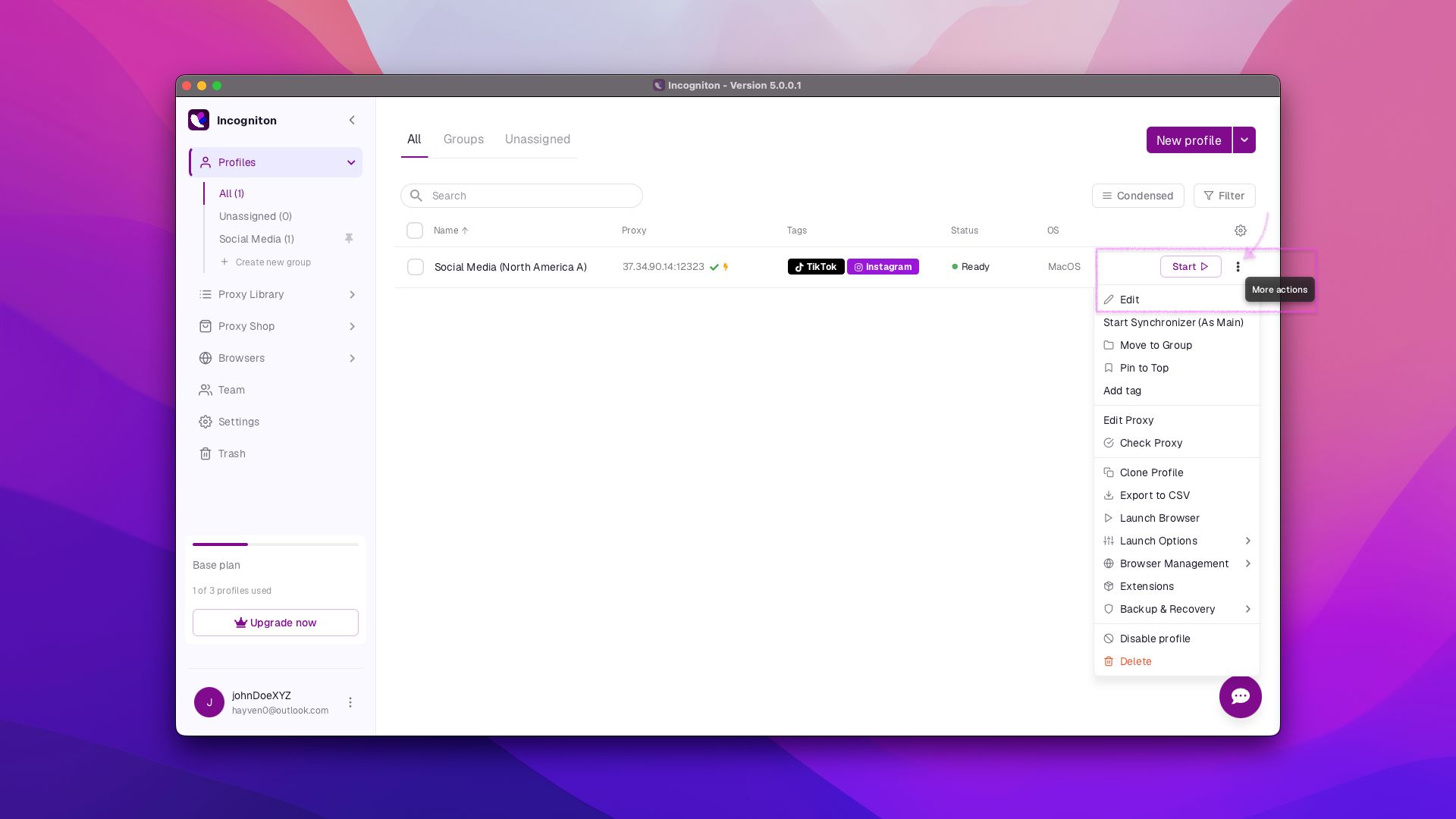Click the Condensed view button
Viewport: 1456px width, 819px height.
(x=1137, y=196)
